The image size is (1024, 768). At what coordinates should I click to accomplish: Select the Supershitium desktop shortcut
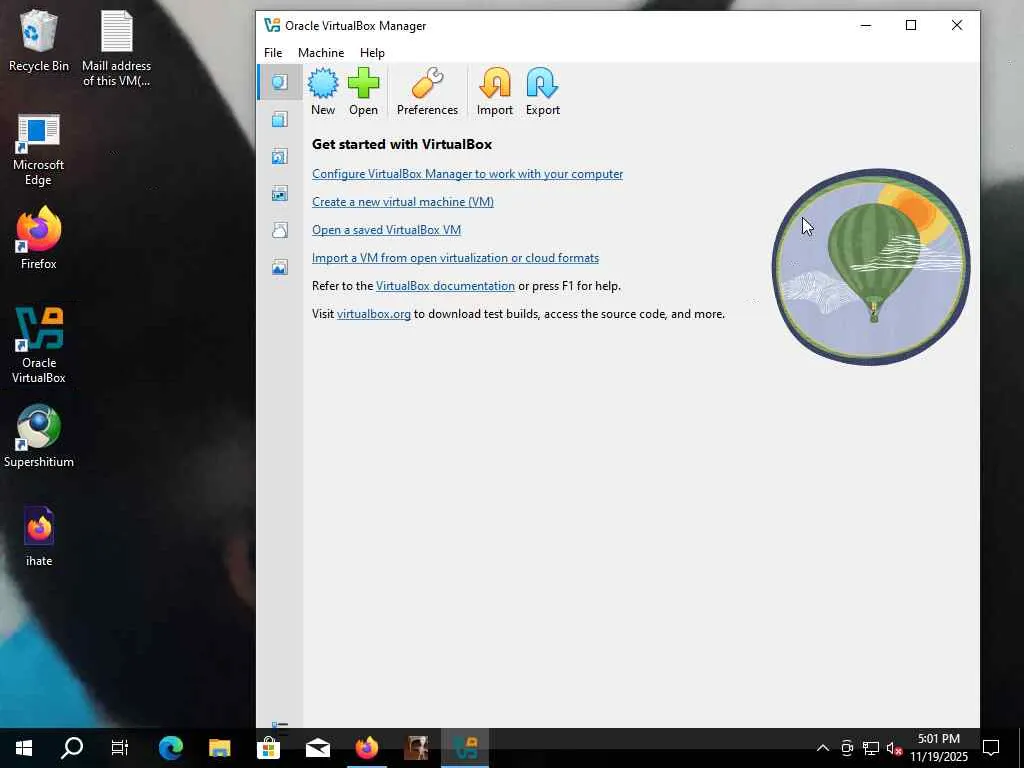pyautogui.click(x=39, y=436)
